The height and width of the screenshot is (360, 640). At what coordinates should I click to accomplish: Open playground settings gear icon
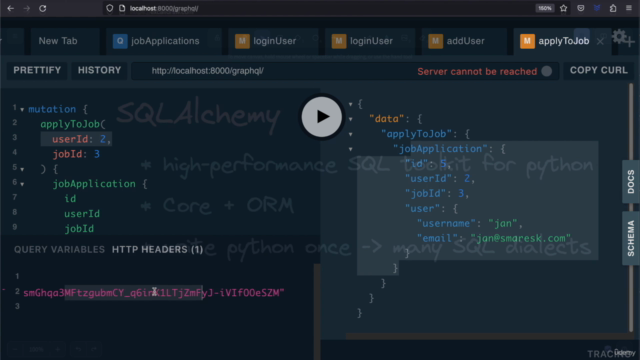[619, 36]
